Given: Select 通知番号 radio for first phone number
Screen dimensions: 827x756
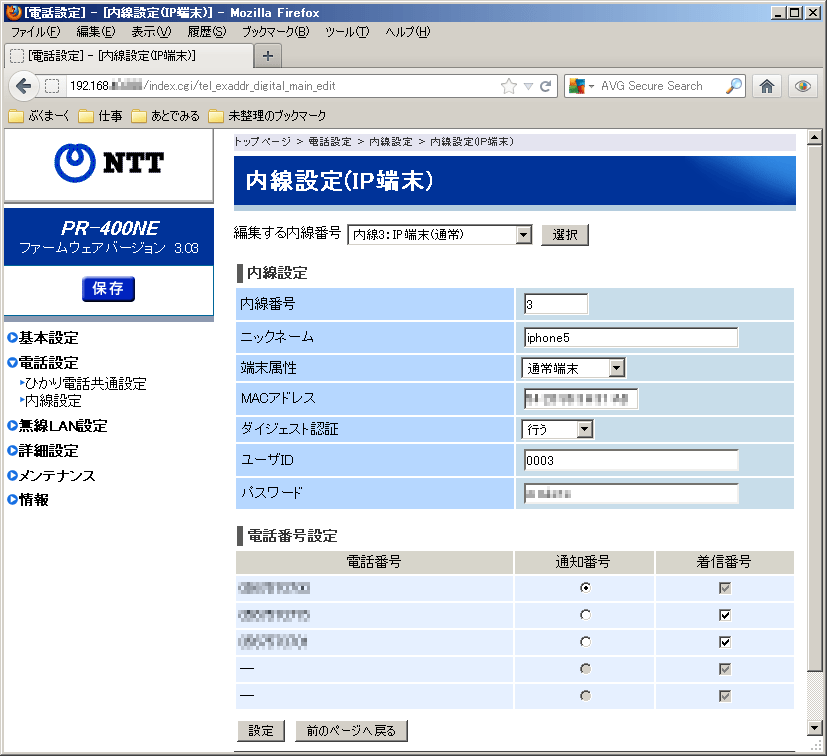Looking at the screenshot, I should 585,588.
